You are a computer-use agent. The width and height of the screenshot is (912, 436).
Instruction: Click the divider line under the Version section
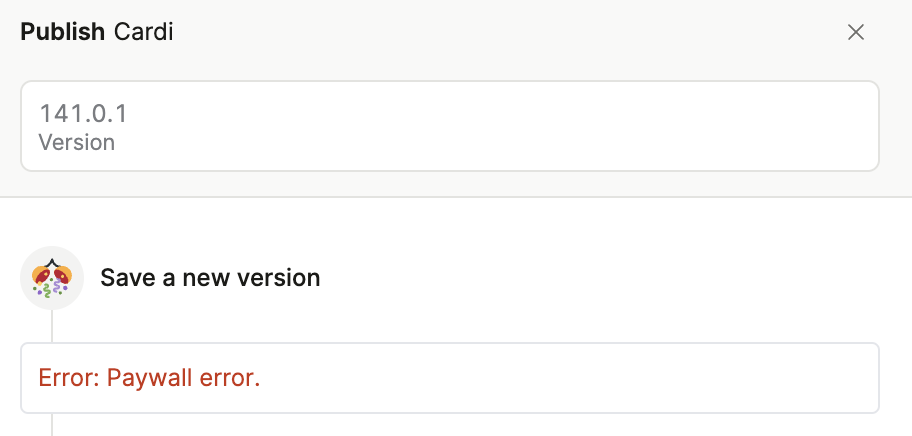(456, 197)
